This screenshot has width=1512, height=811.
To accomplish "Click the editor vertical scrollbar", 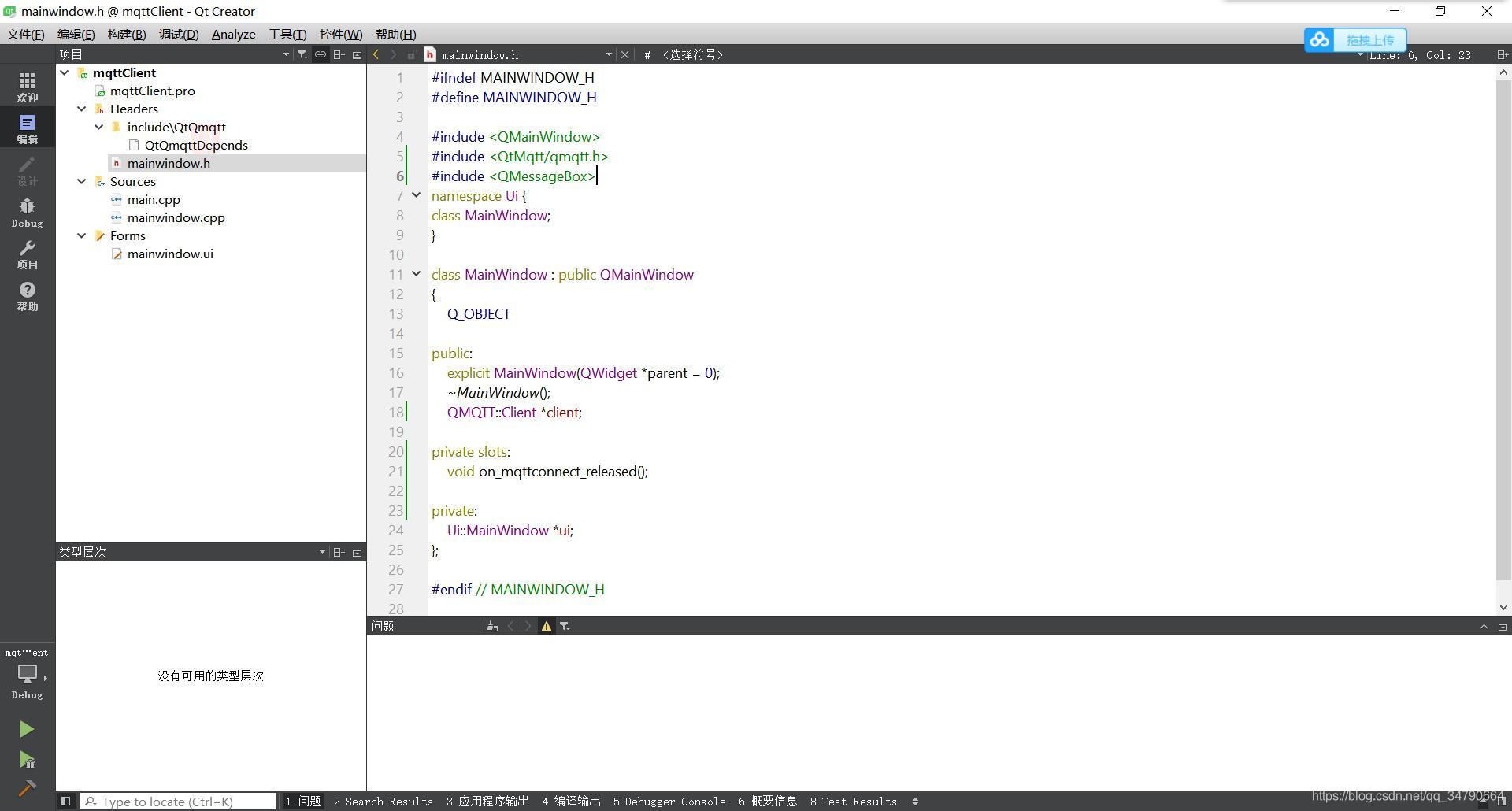I will [1503, 331].
